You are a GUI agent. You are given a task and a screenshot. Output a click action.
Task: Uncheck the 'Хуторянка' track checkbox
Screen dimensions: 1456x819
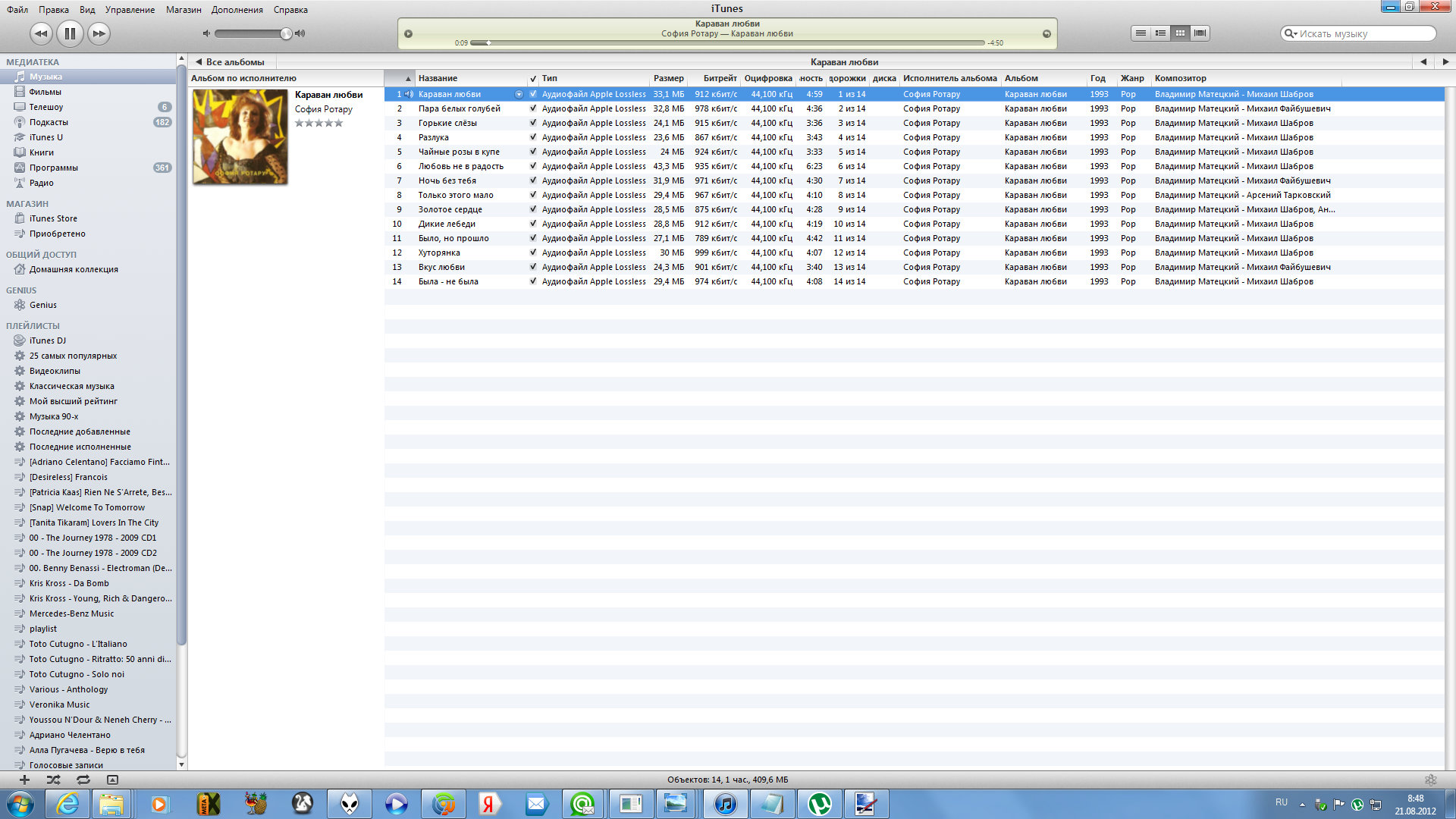(x=533, y=253)
